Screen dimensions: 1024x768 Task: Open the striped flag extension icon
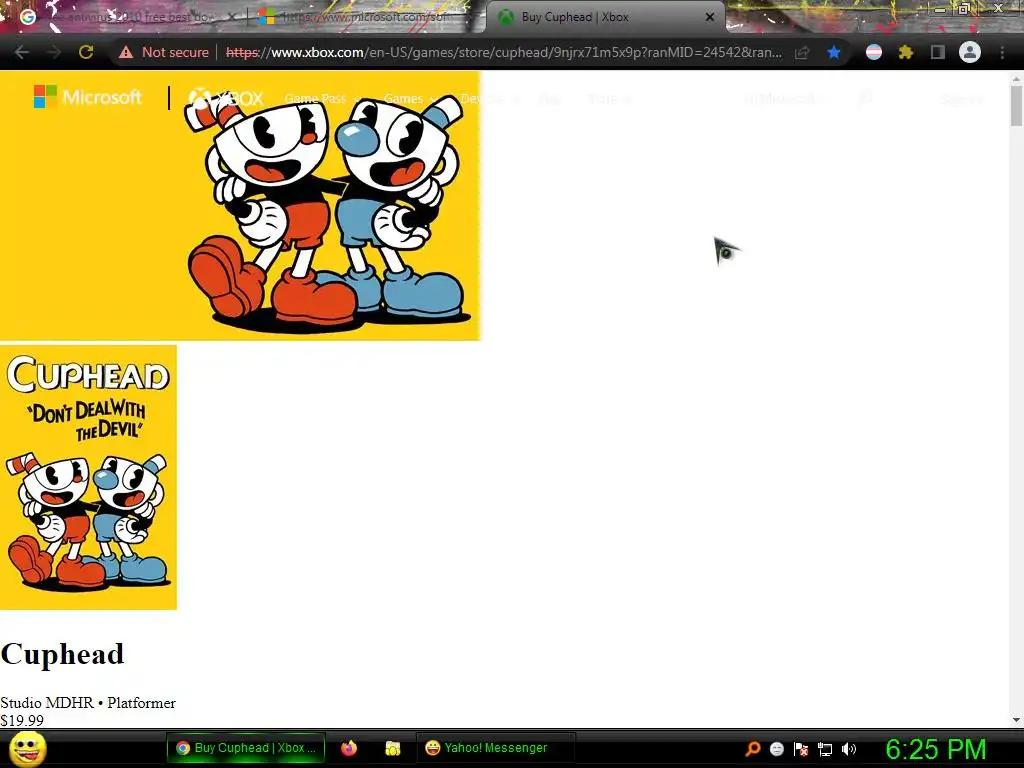[x=874, y=52]
